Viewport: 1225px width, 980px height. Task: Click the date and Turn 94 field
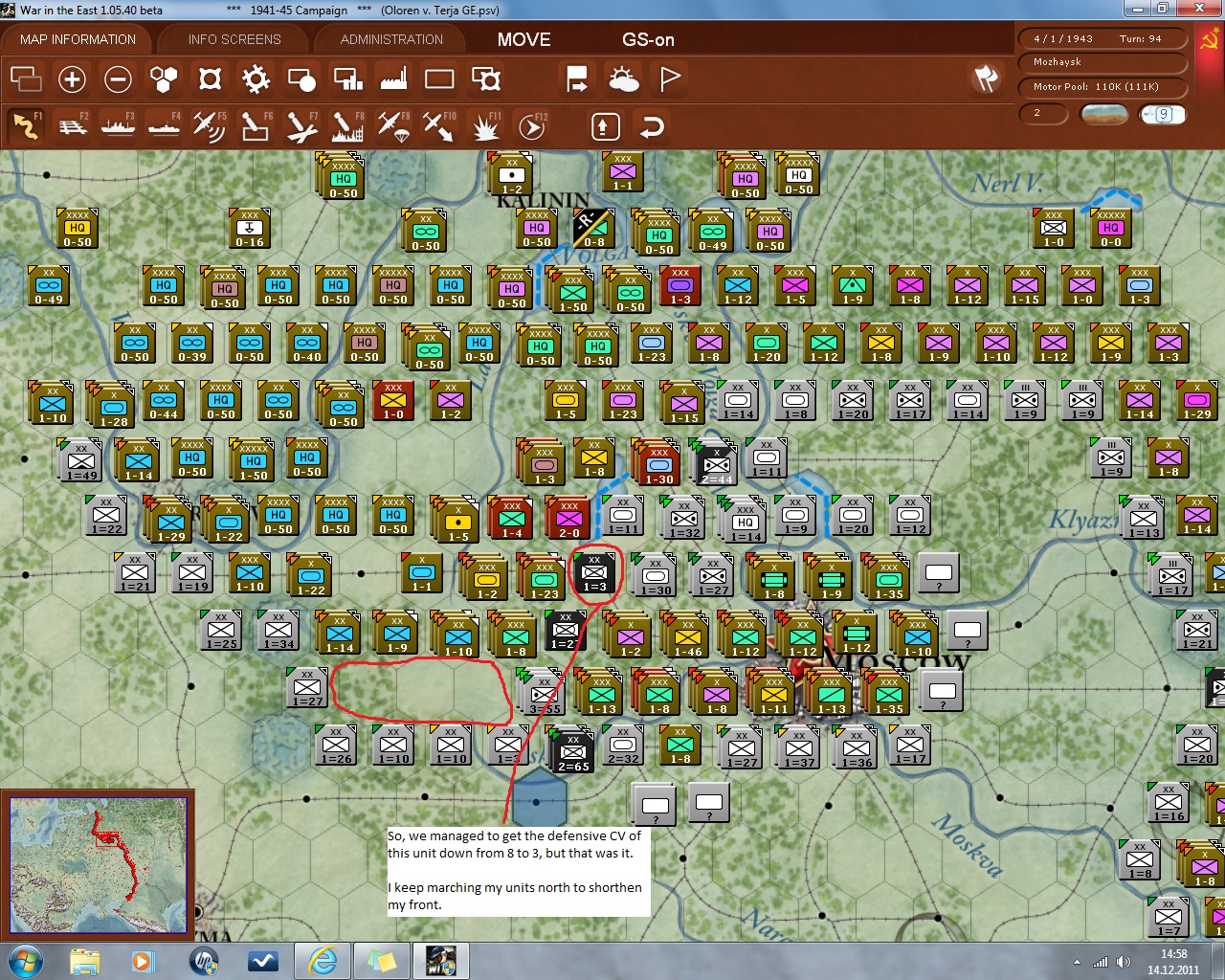pos(1102,39)
